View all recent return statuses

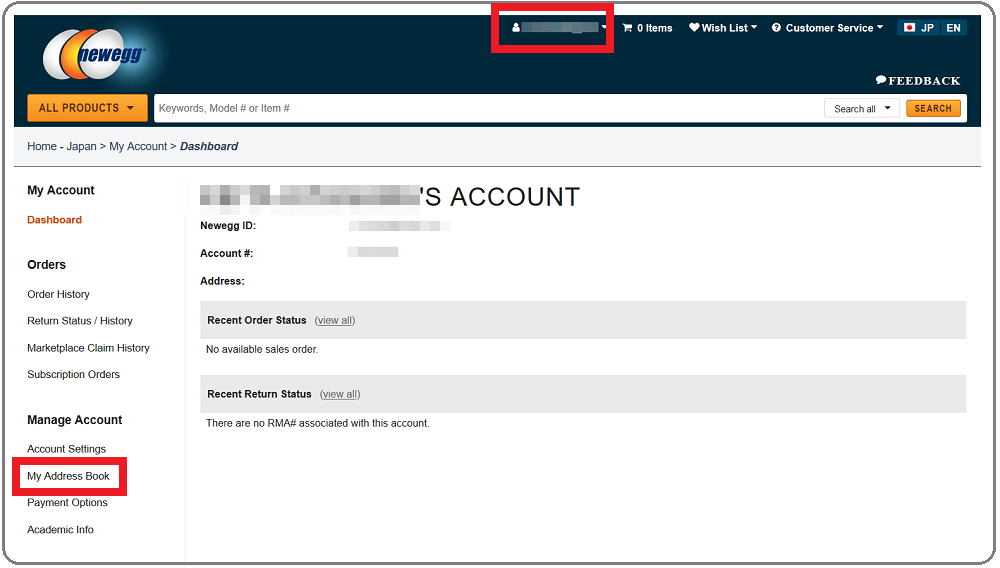(340, 394)
